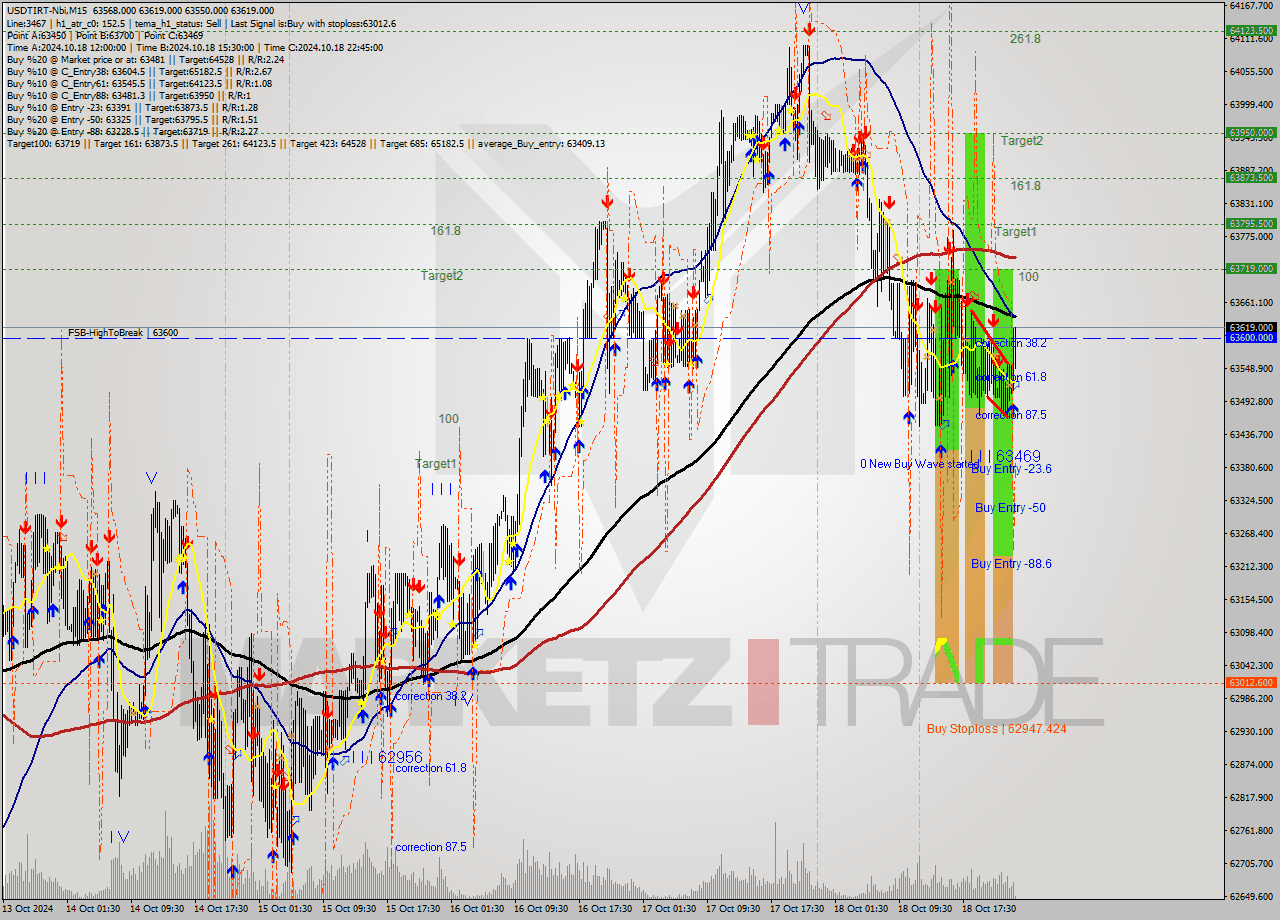1280x920 pixels.
Task: Click the 'Buy Entry -23.6' label
Action: coord(1011,468)
